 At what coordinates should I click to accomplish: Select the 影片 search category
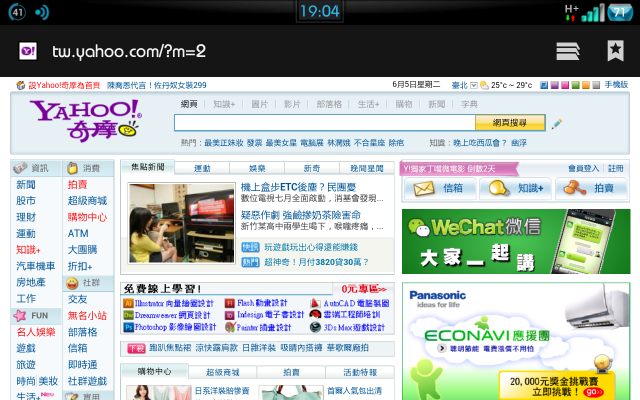click(292, 104)
